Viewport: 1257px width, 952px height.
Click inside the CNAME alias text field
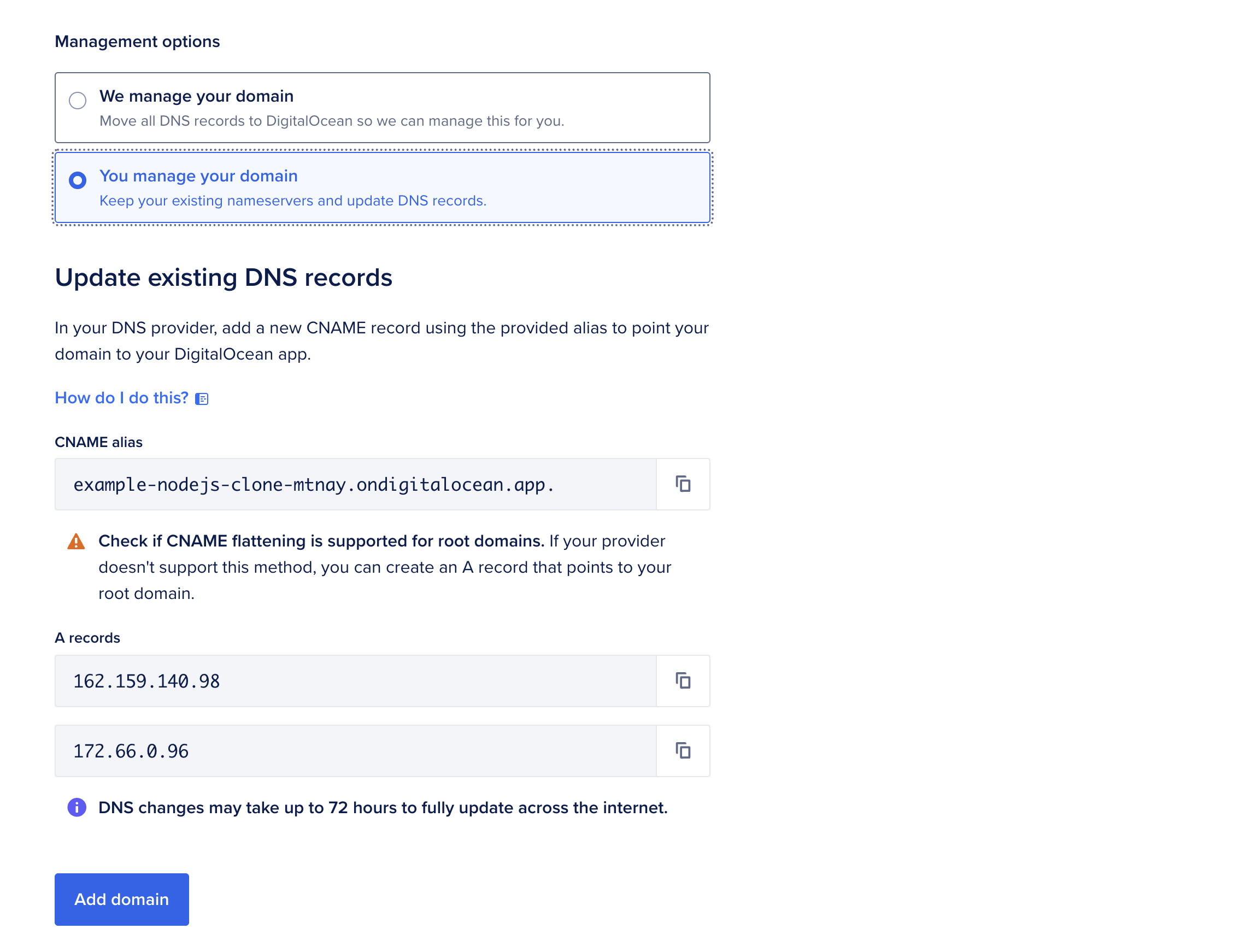[x=353, y=484]
